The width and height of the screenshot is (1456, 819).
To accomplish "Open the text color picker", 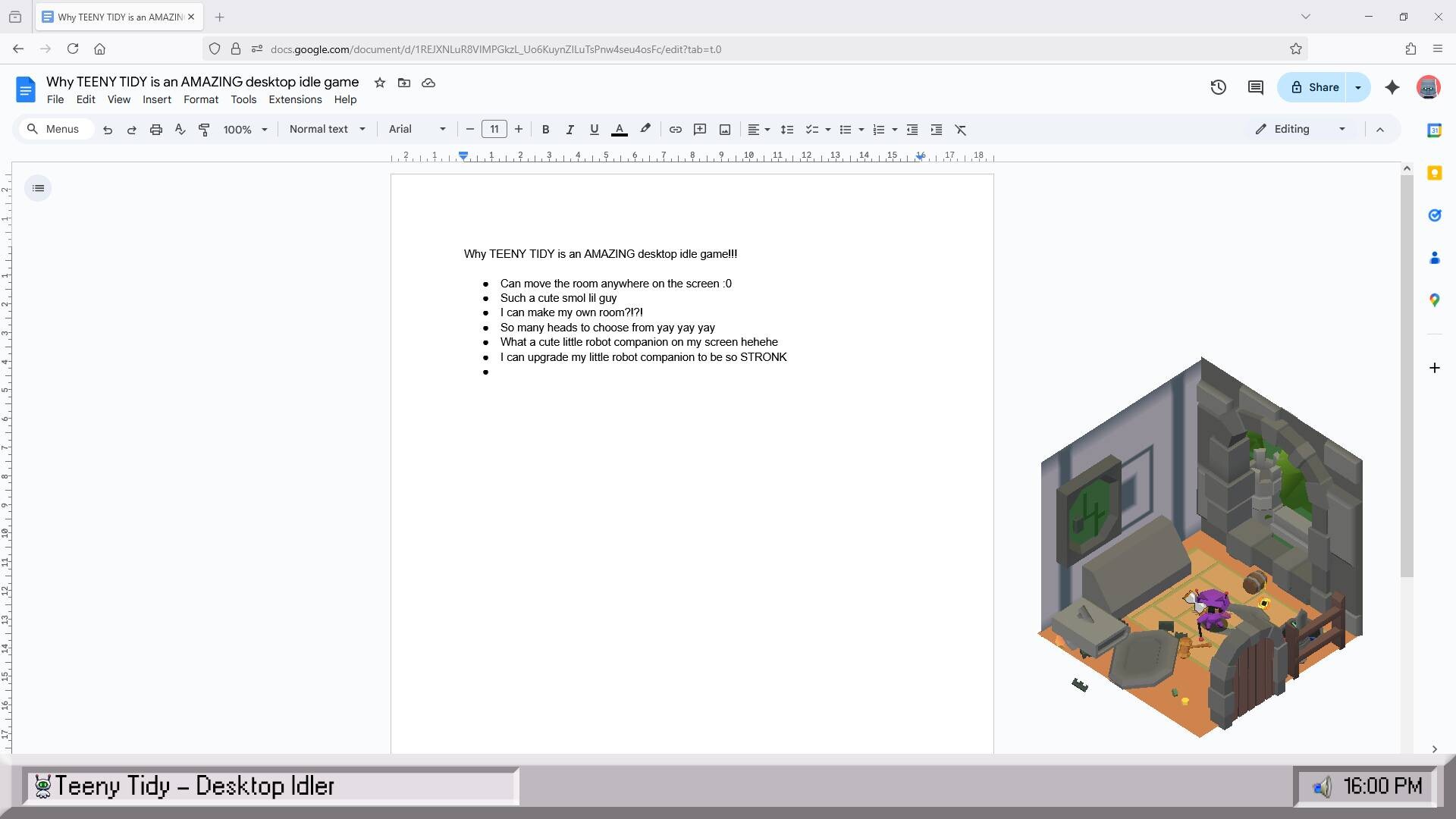I will pyautogui.click(x=620, y=129).
